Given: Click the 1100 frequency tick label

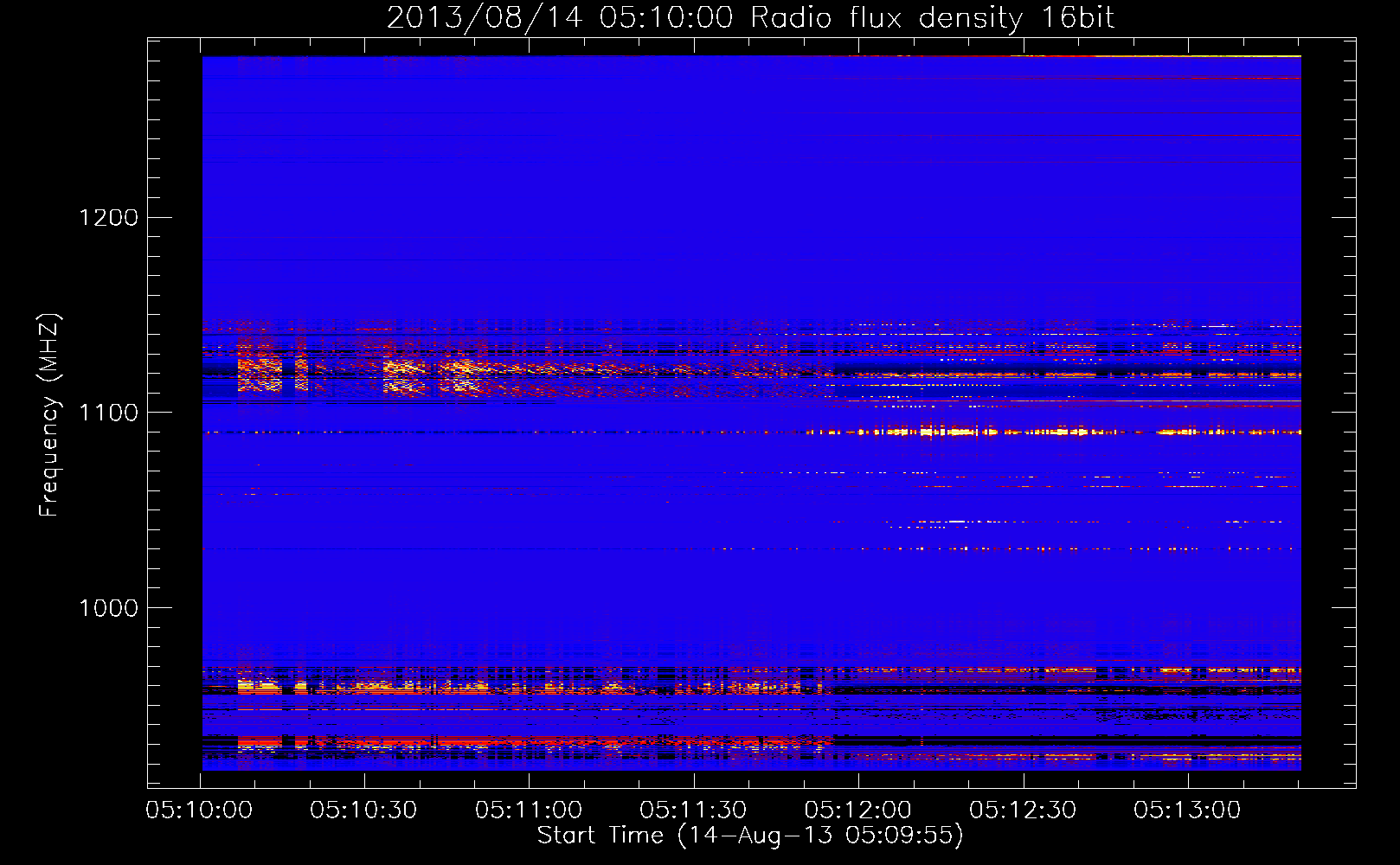Looking at the screenshot, I should tap(108, 413).
